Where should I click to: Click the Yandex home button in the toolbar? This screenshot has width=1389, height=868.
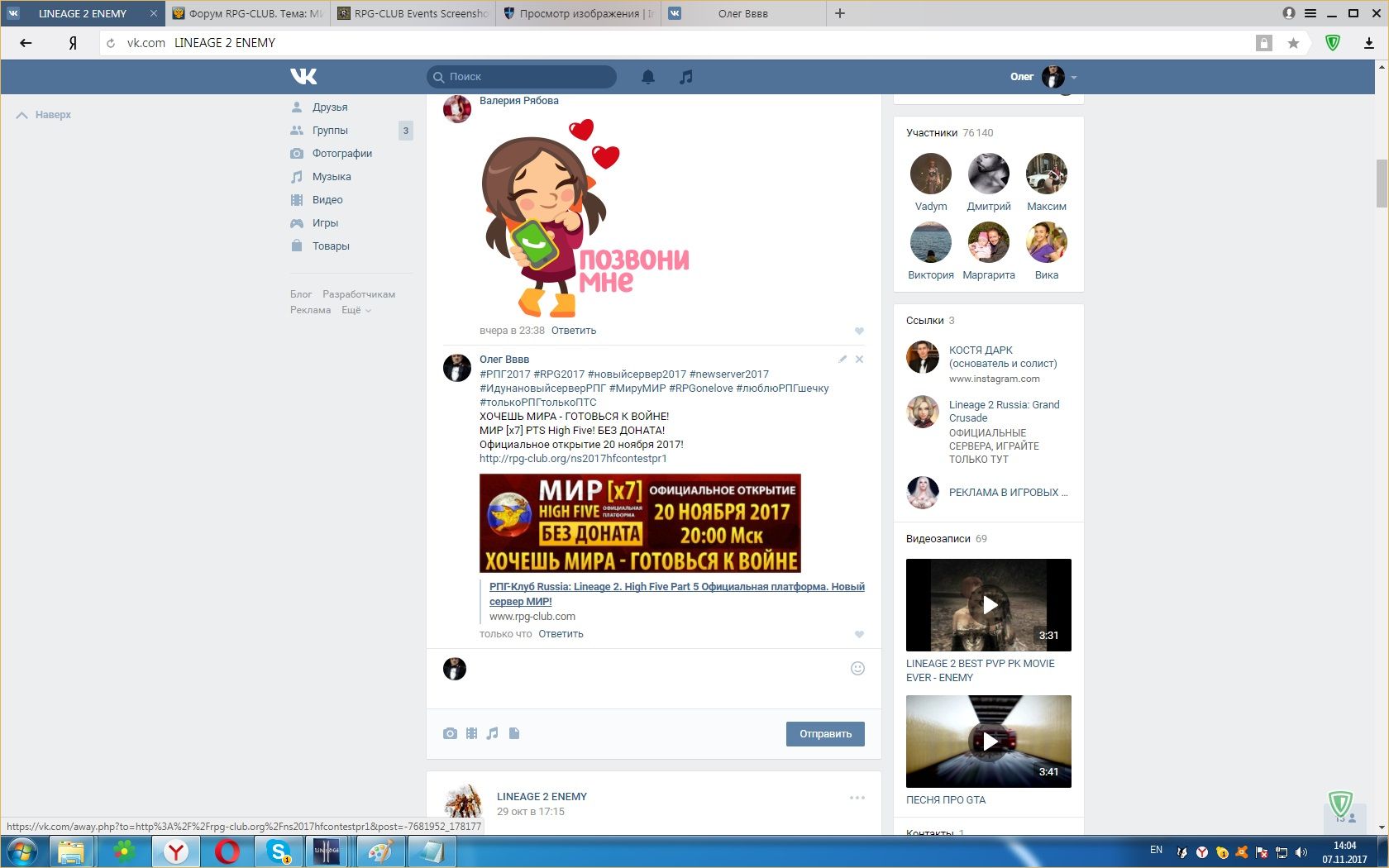pos(73,43)
